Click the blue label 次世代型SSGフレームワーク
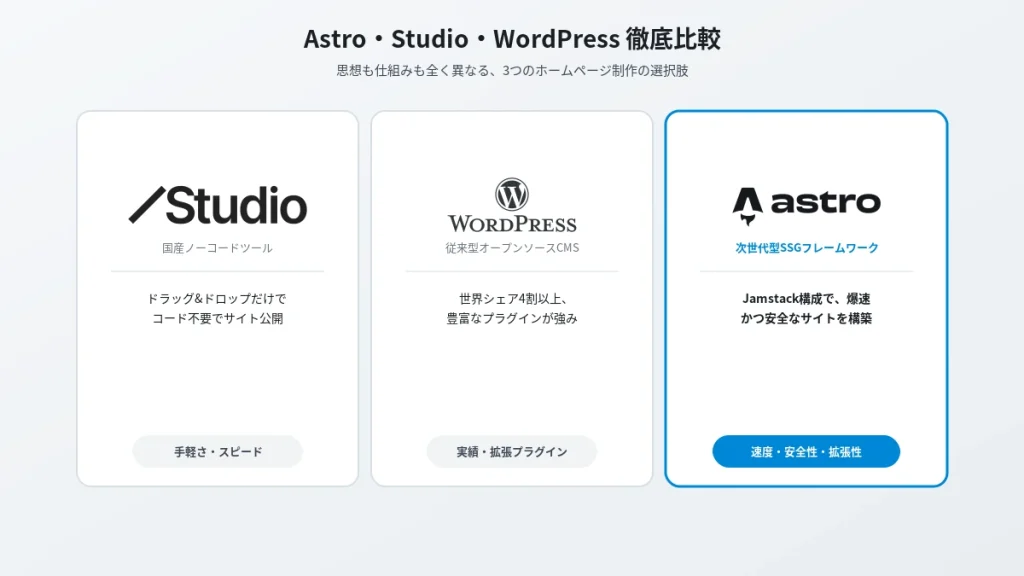The image size is (1024, 576). [x=807, y=248]
